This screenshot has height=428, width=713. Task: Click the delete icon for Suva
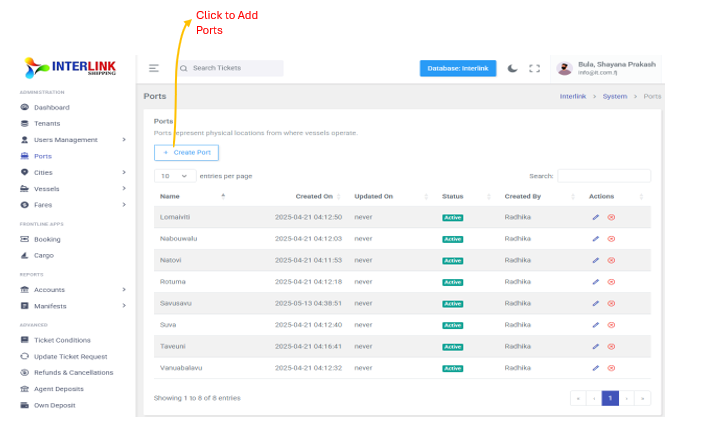point(611,325)
